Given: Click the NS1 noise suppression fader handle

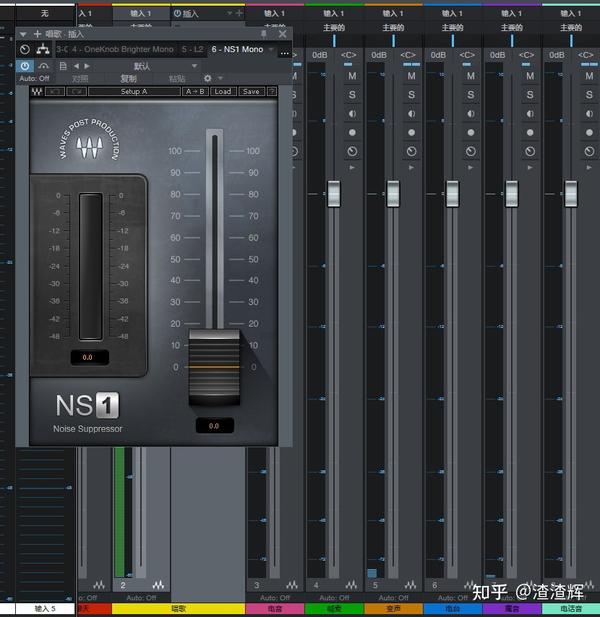Looking at the screenshot, I should [x=215, y=368].
